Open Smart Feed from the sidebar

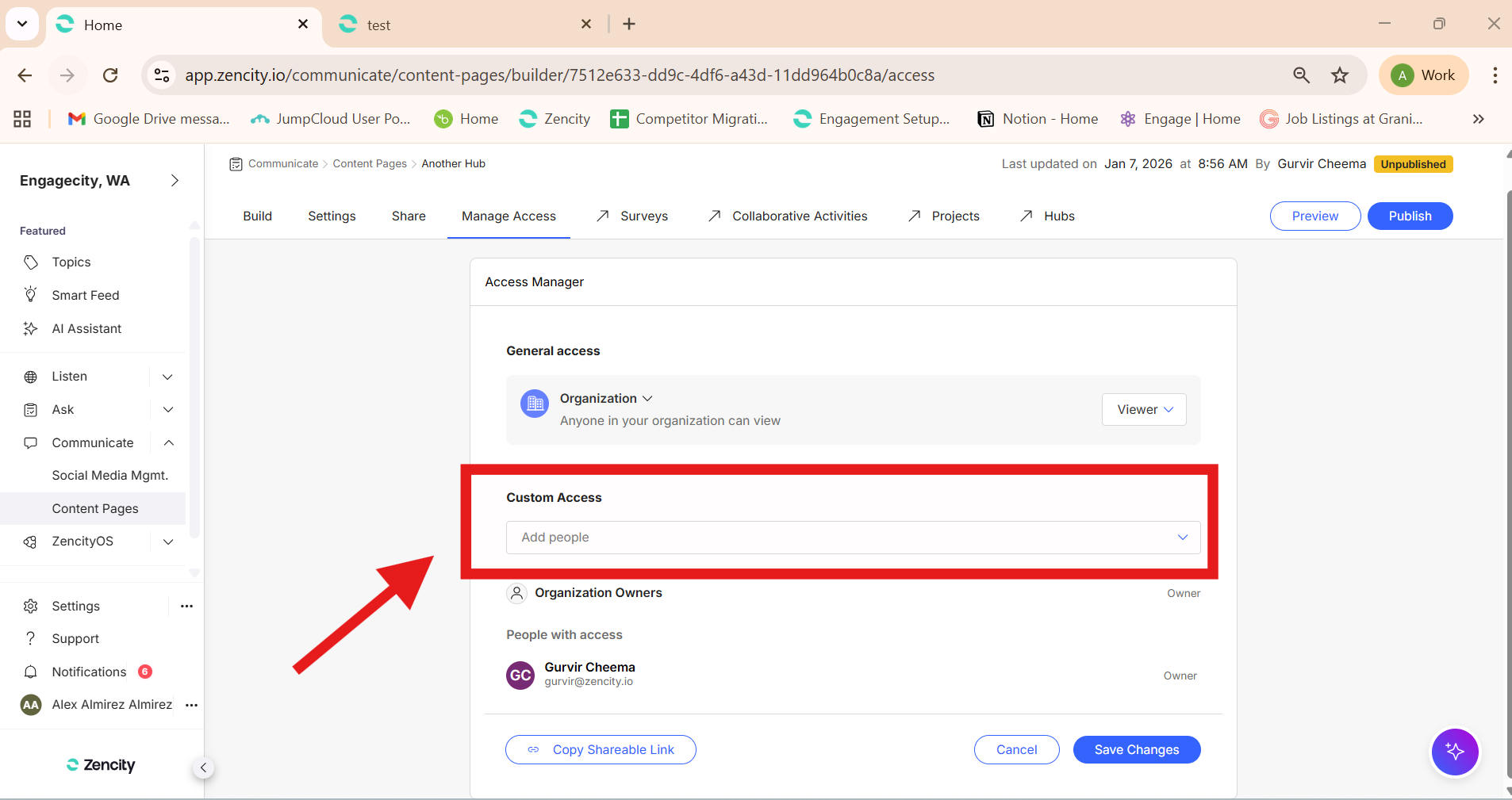coord(85,295)
